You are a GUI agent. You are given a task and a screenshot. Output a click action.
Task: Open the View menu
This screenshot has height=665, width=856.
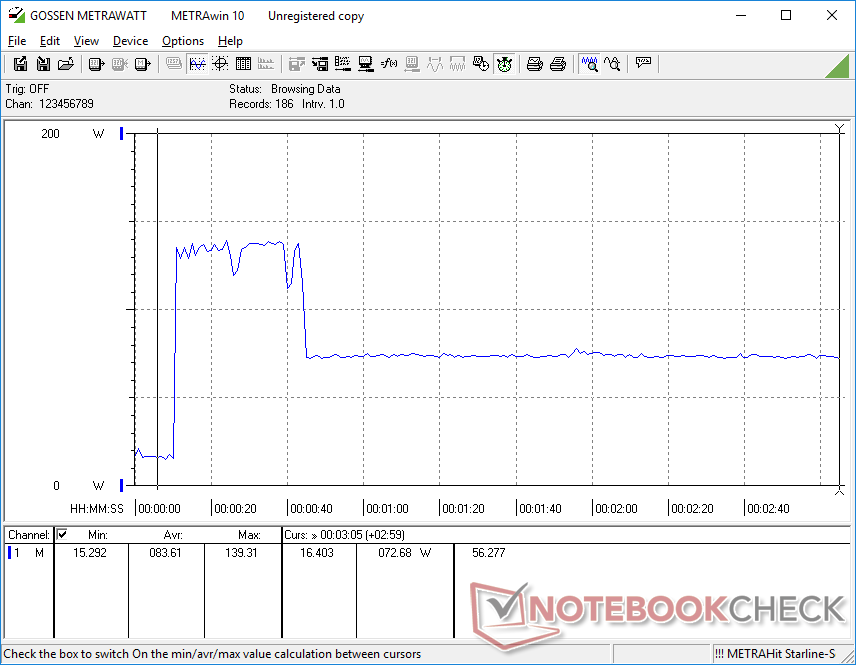tap(86, 41)
